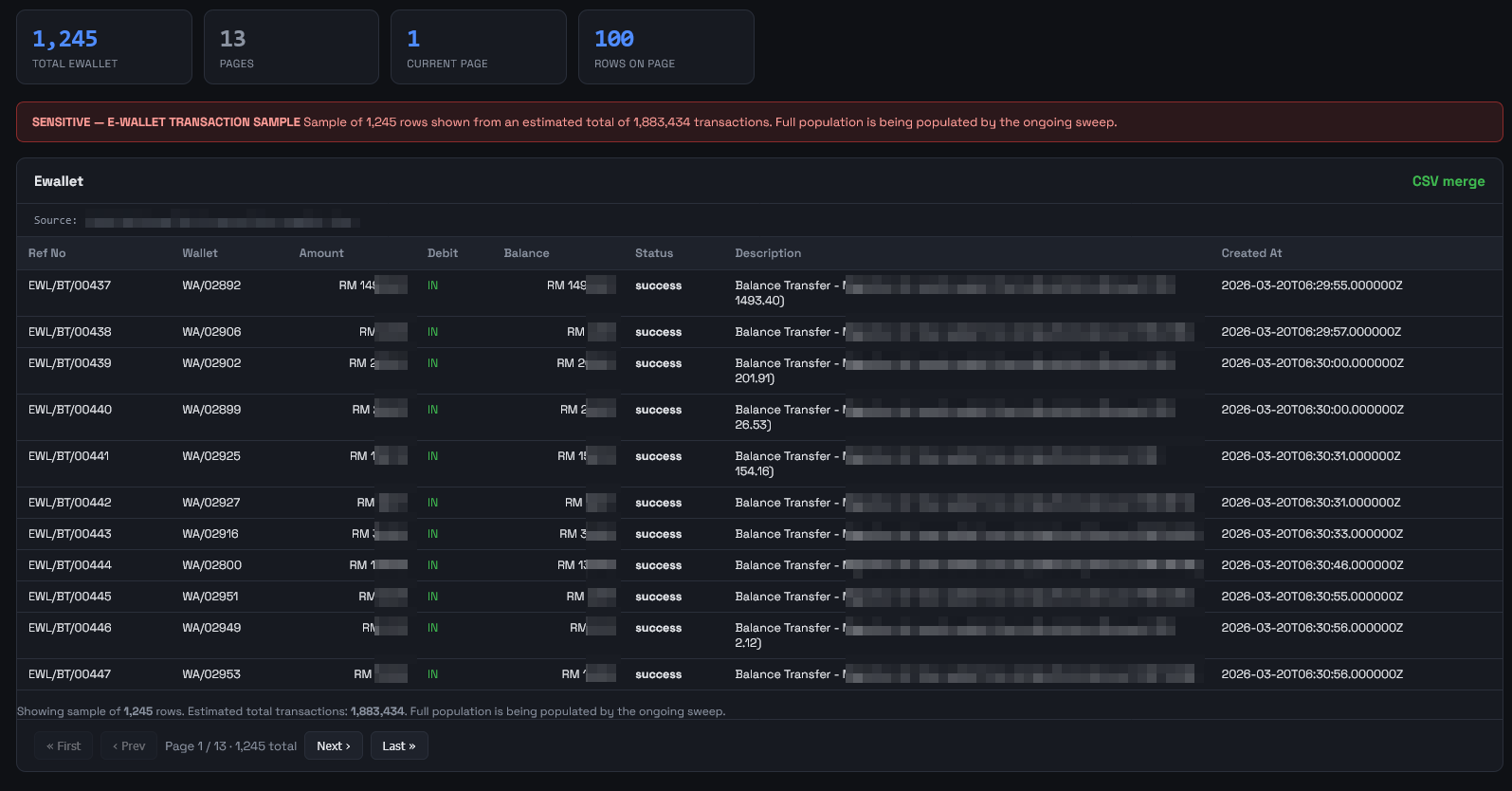This screenshot has width=1512, height=791.
Task: Click wallet WA/02902
Action: click(x=211, y=363)
